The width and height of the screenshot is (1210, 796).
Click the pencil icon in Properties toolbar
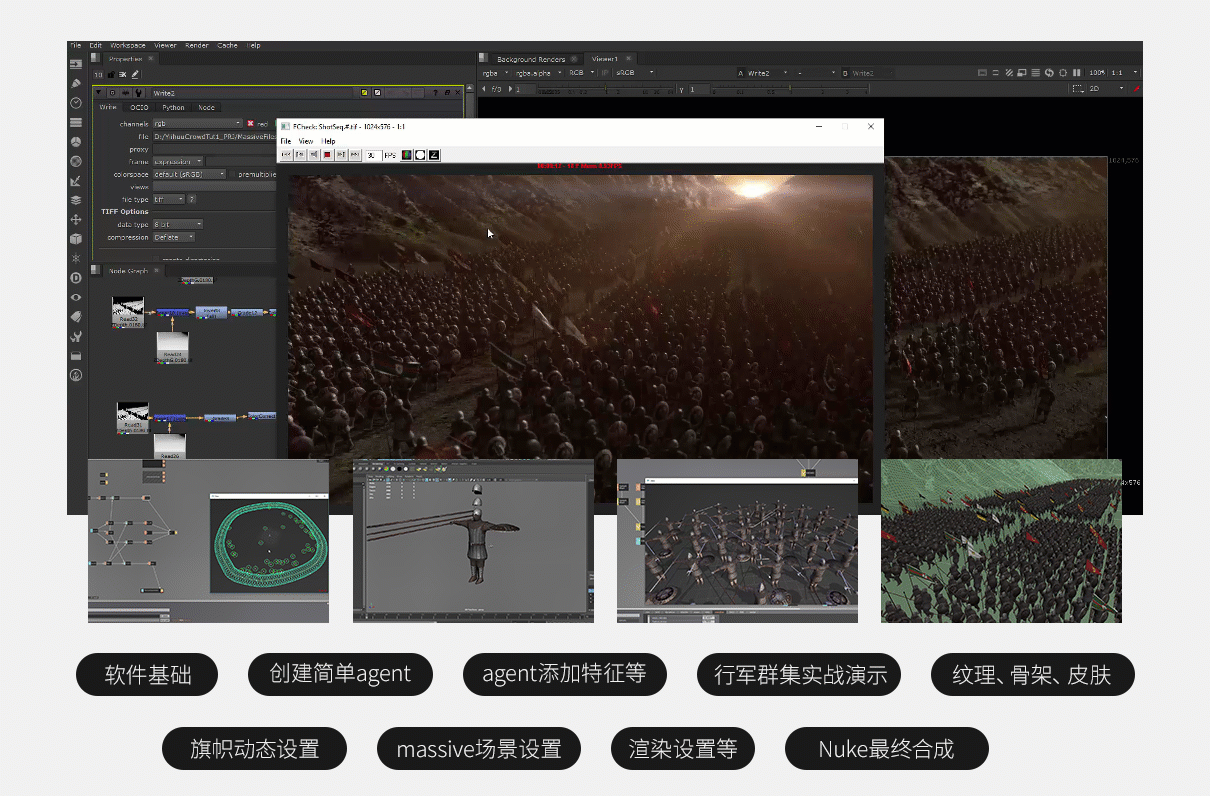(x=136, y=74)
